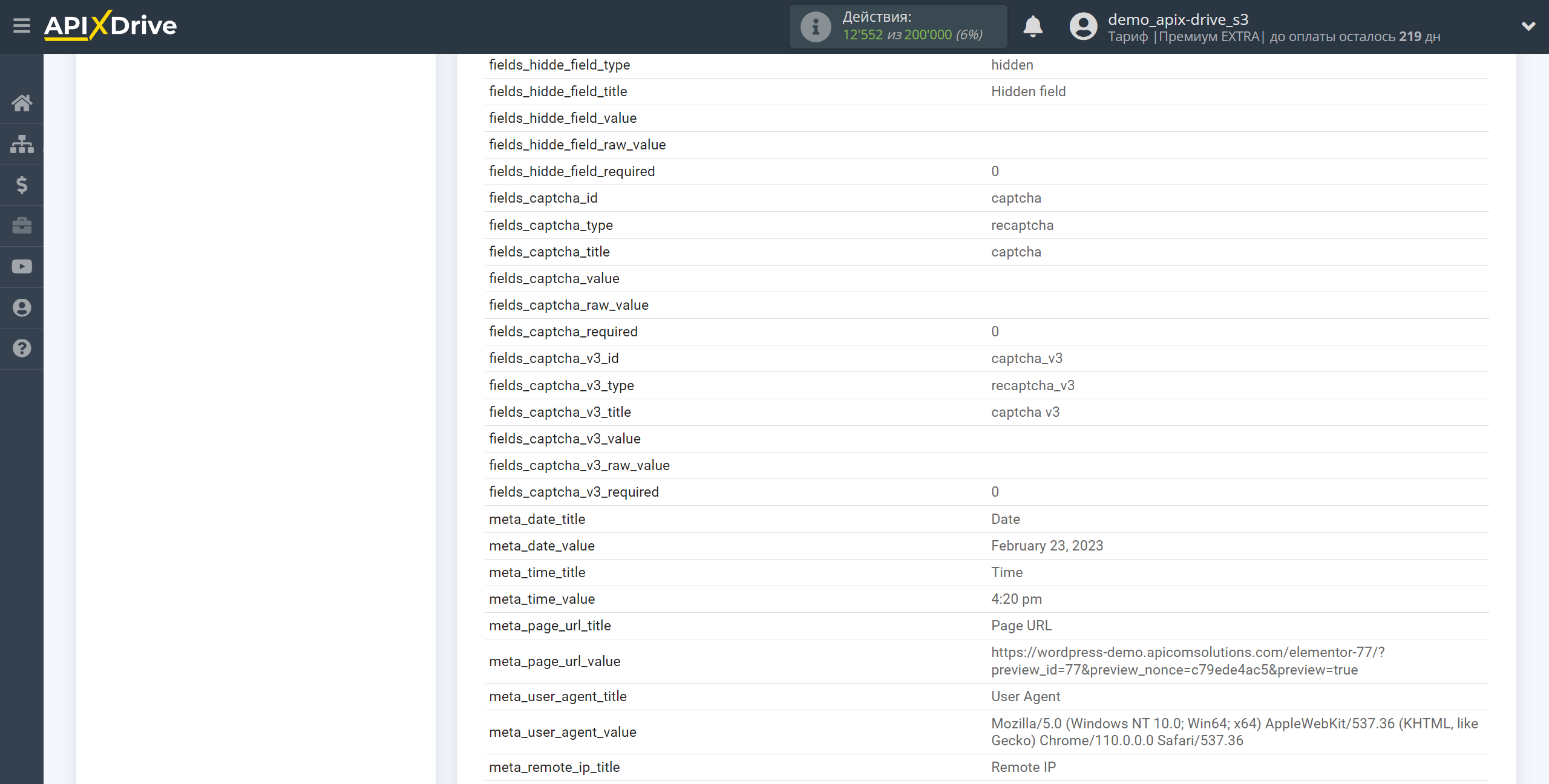
Task: Open the video tutorials icon
Action: click(x=22, y=267)
